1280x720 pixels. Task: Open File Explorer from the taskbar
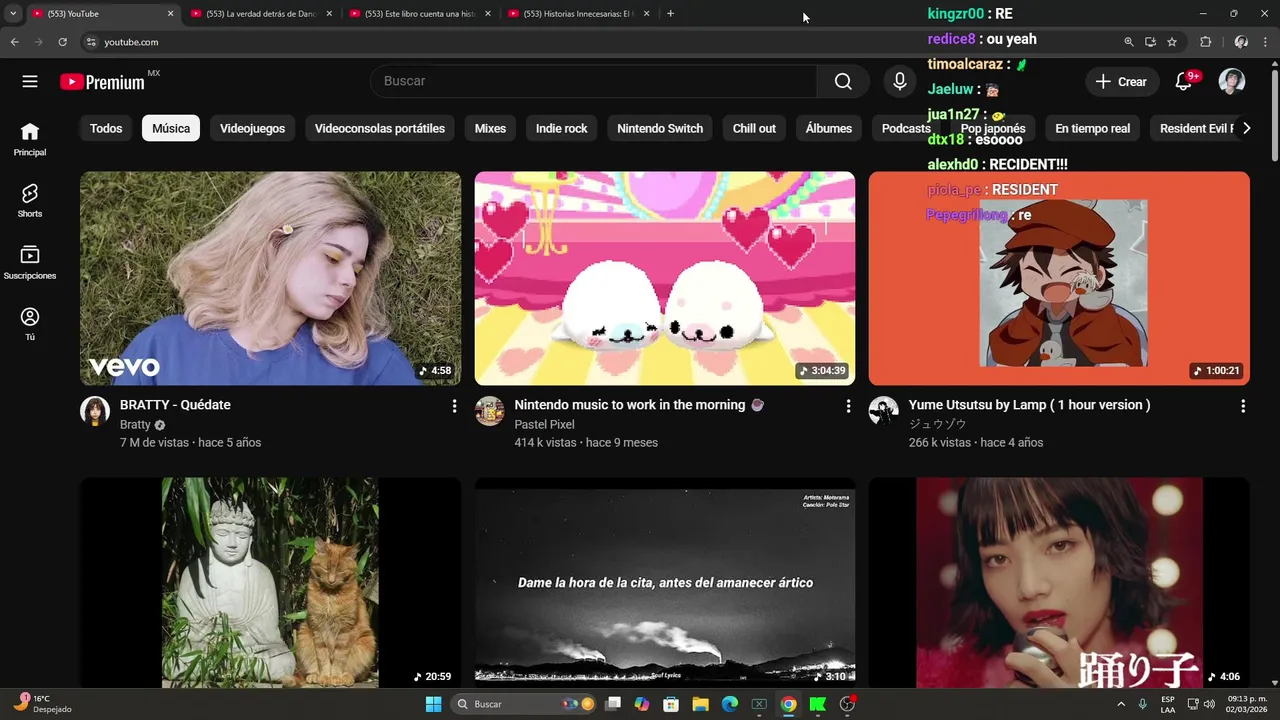[700, 704]
